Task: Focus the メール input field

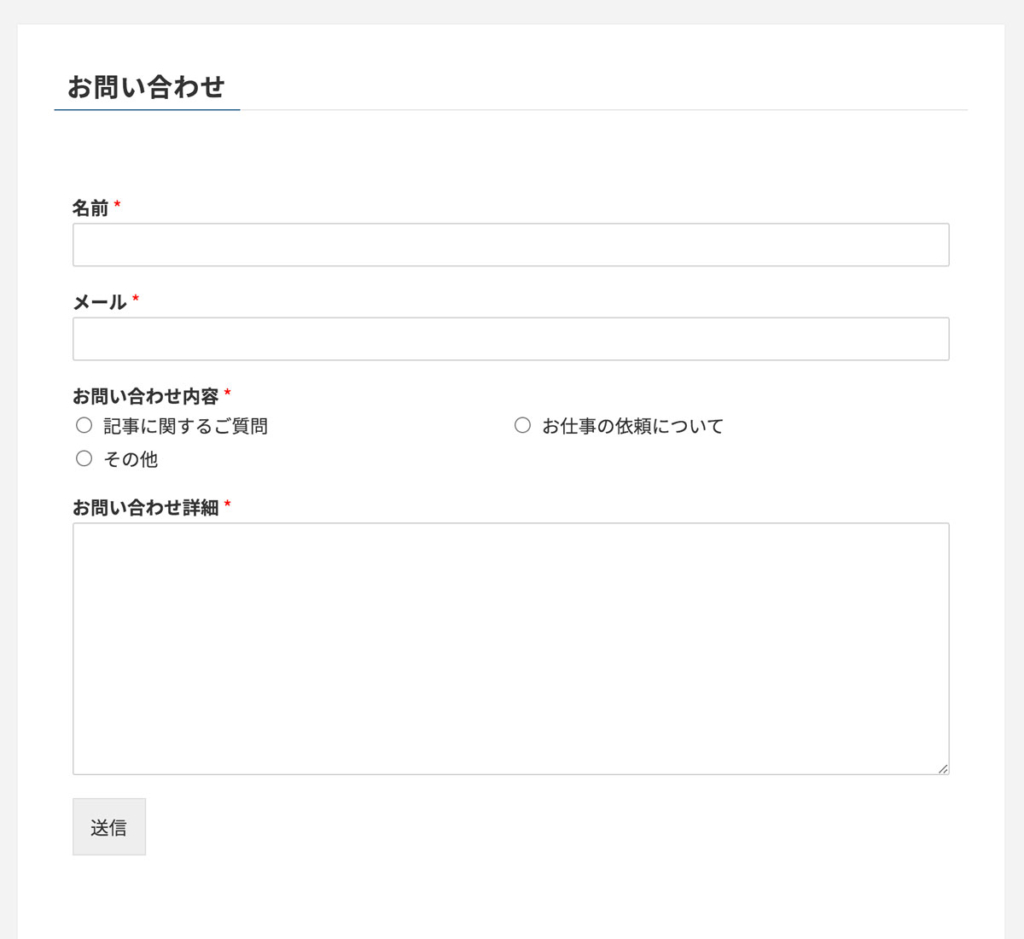Action: pyautogui.click(x=511, y=339)
